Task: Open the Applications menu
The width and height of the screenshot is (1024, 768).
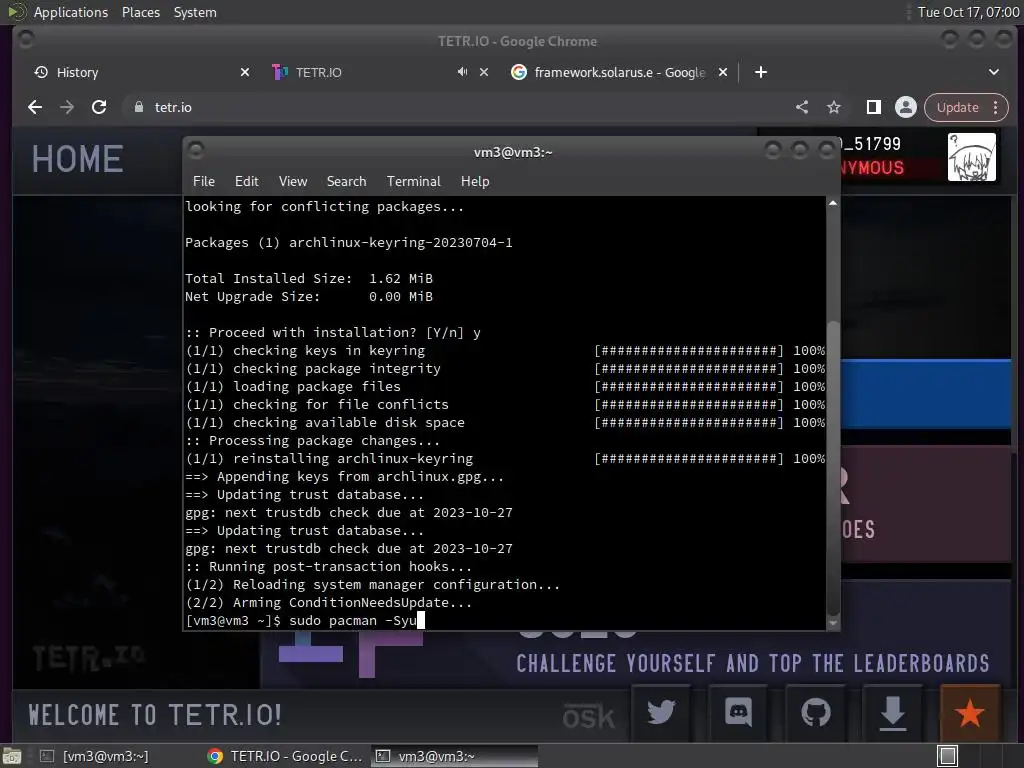Action: [x=71, y=12]
